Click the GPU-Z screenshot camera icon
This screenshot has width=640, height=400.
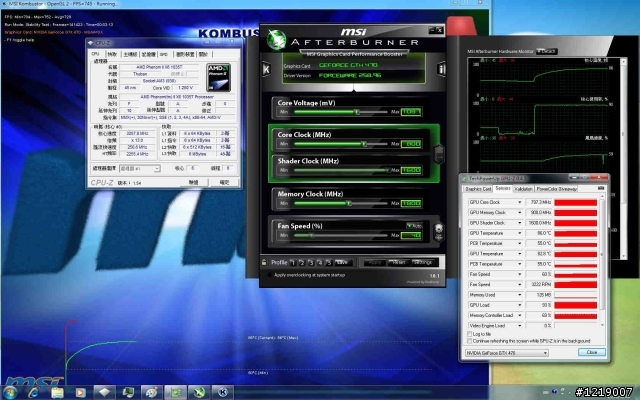600,188
